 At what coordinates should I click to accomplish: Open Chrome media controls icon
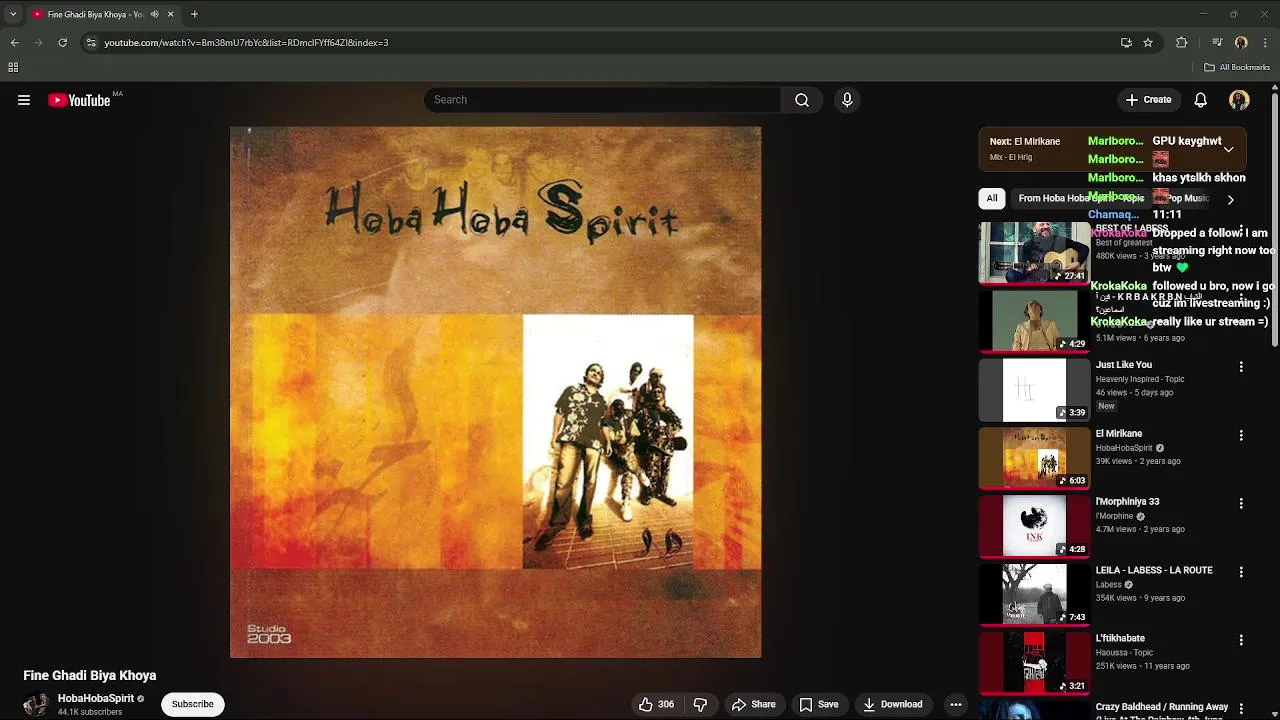tap(1217, 42)
